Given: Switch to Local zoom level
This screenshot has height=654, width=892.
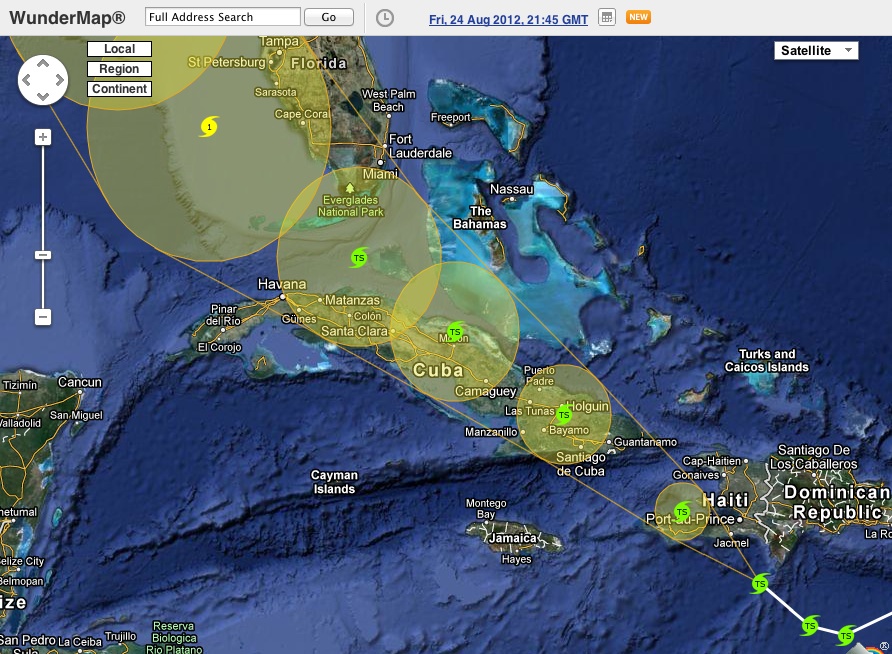Looking at the screenshot, I should (119, 49).
